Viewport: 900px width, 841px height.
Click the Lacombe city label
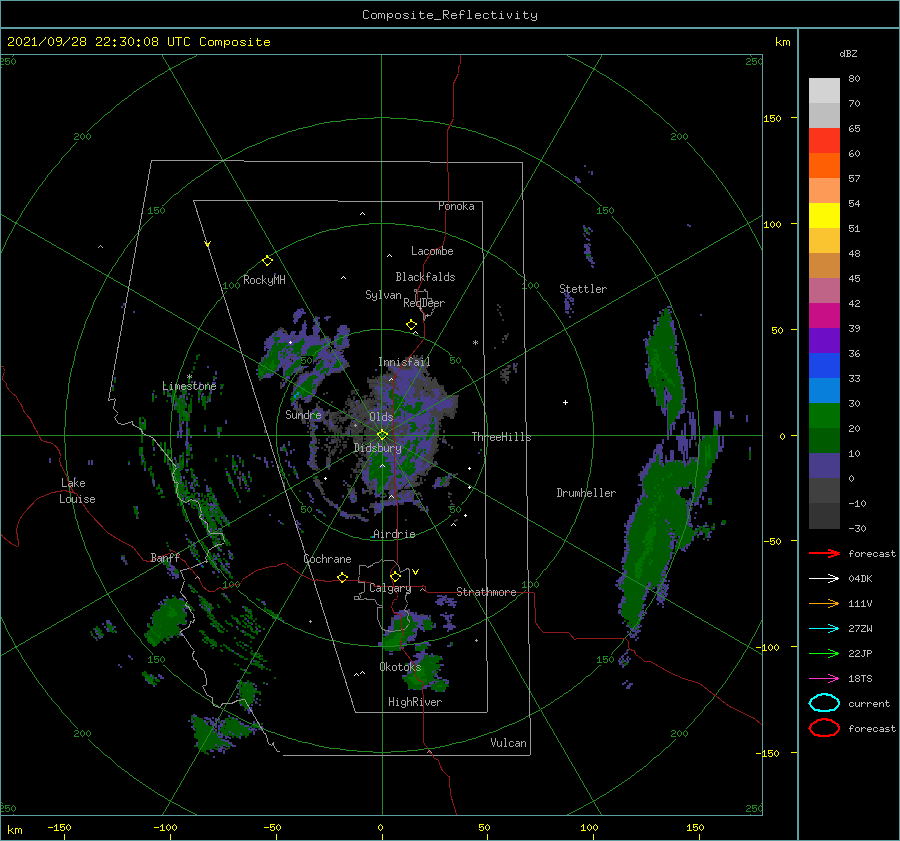point(432,251)
